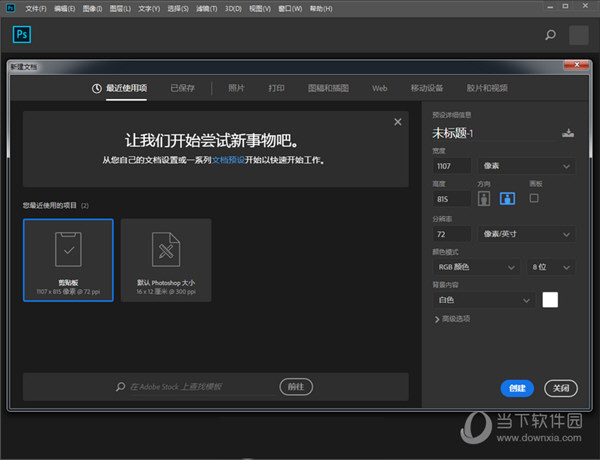The width and height of the screenshot is (600, 460).
Task: Switch to the Web tab
Action: tap(380, 88)
